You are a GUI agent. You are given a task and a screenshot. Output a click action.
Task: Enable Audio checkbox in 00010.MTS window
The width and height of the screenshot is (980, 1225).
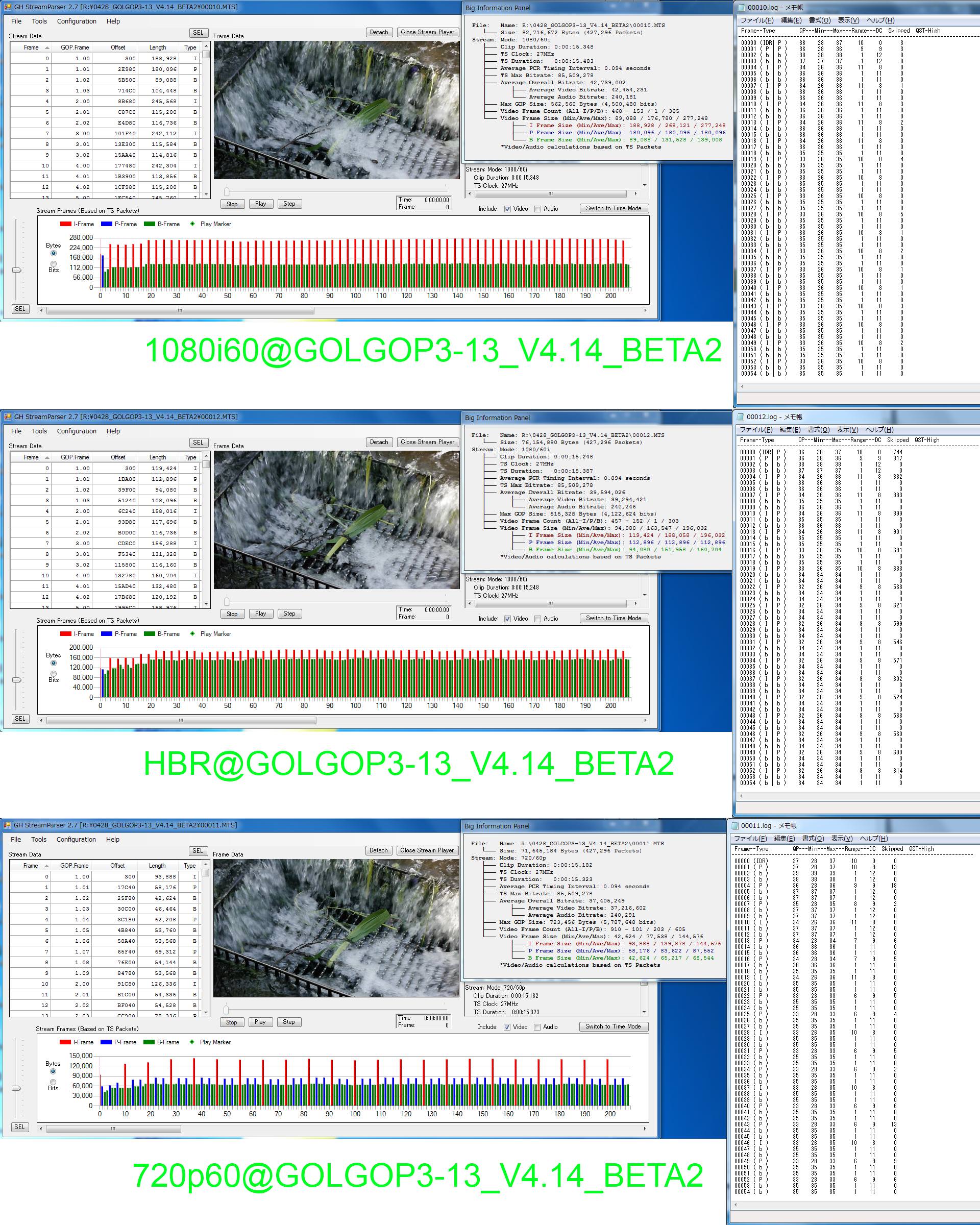(537, 209)
